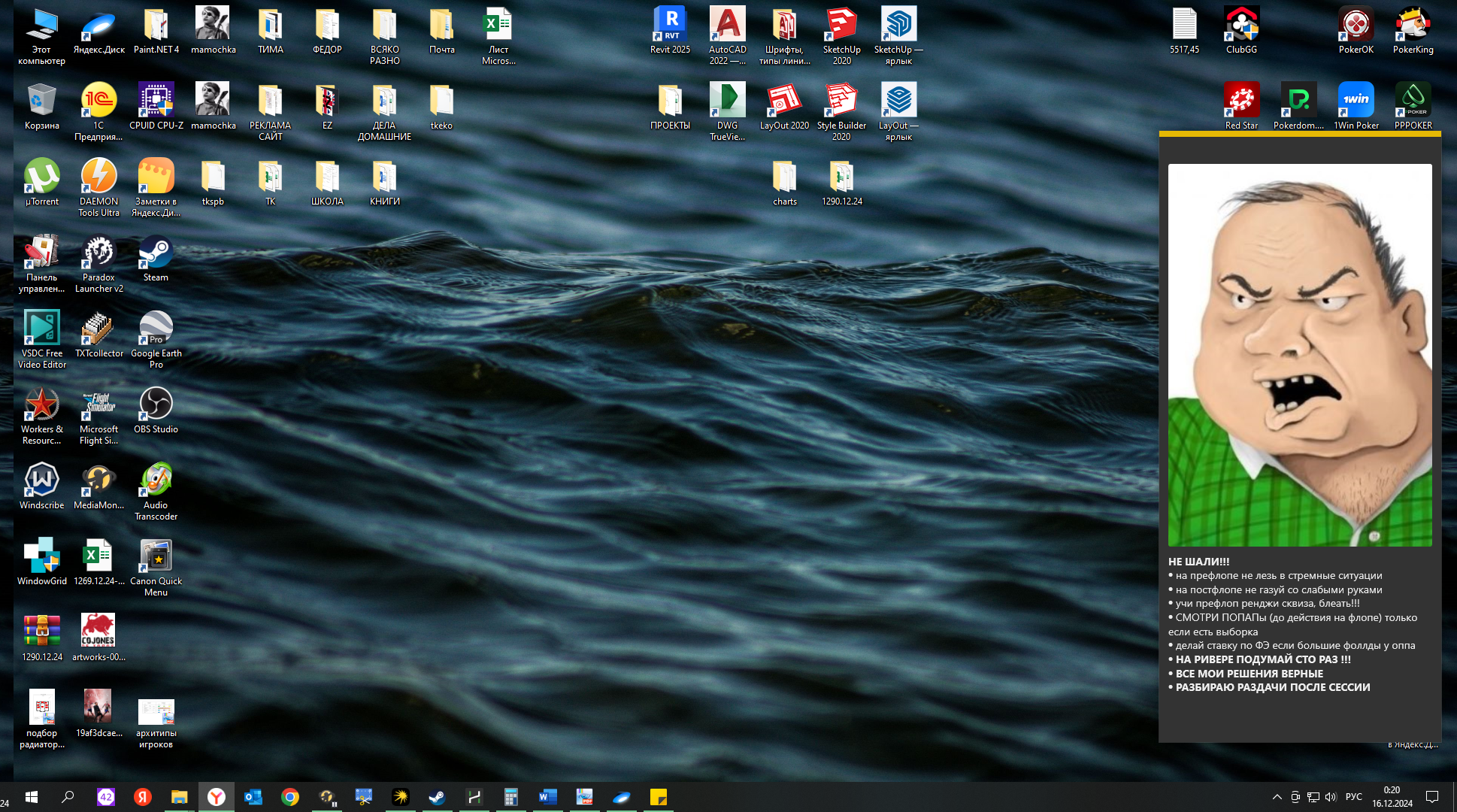Switch РУС keyboard input language
1457x812 pixels.
coord(1353,797)
